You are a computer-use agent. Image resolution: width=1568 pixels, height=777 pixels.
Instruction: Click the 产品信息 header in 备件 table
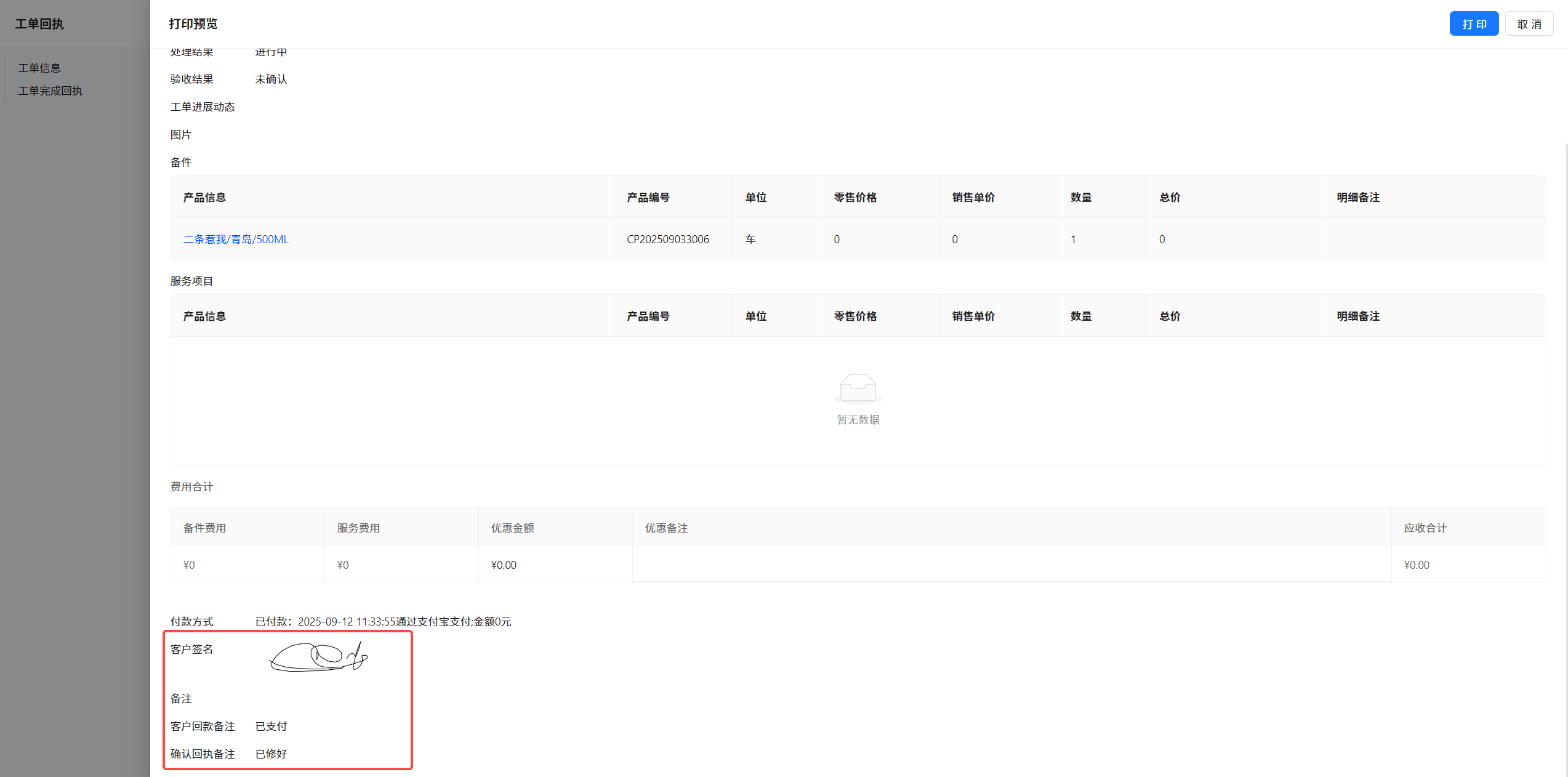tap(204, 198)
